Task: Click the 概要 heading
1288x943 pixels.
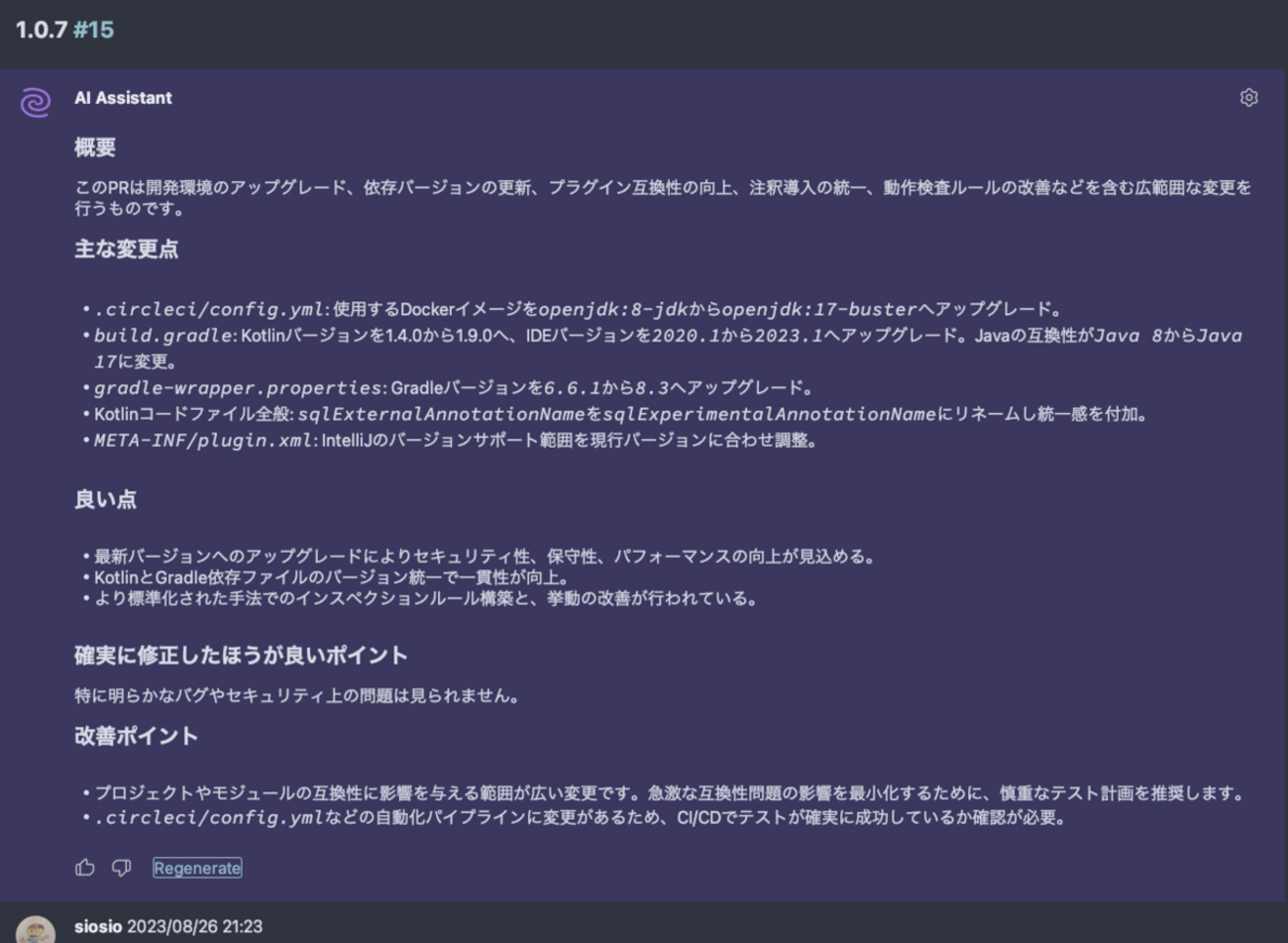Action: (95, 148)
